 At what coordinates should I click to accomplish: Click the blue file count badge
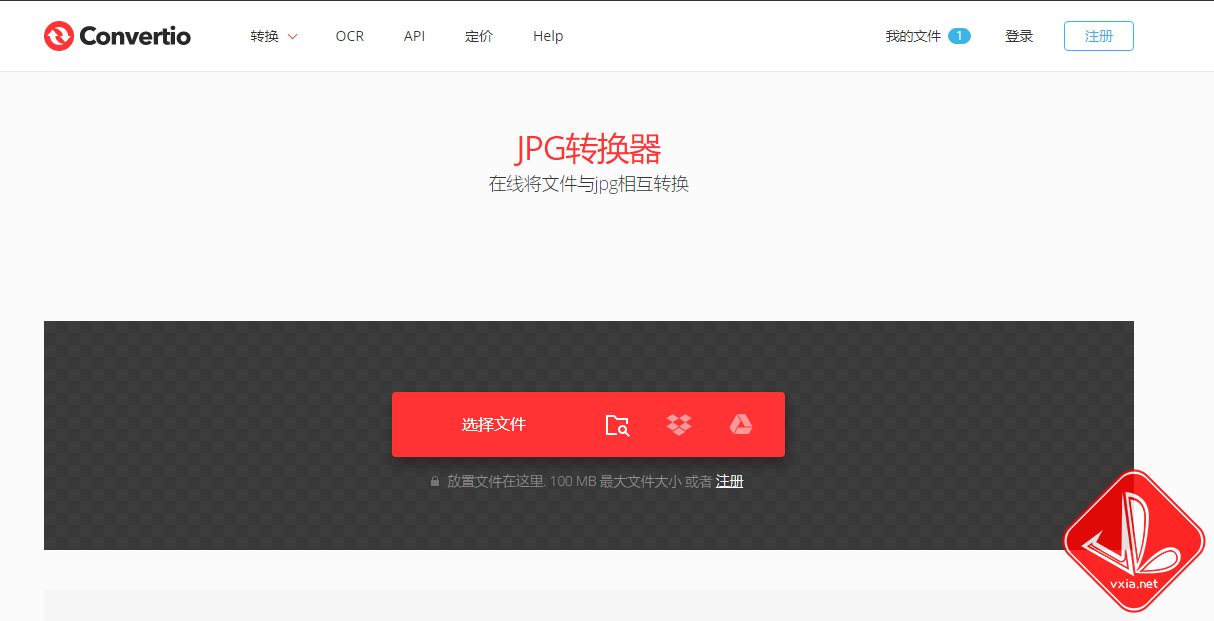click(959, 36)
